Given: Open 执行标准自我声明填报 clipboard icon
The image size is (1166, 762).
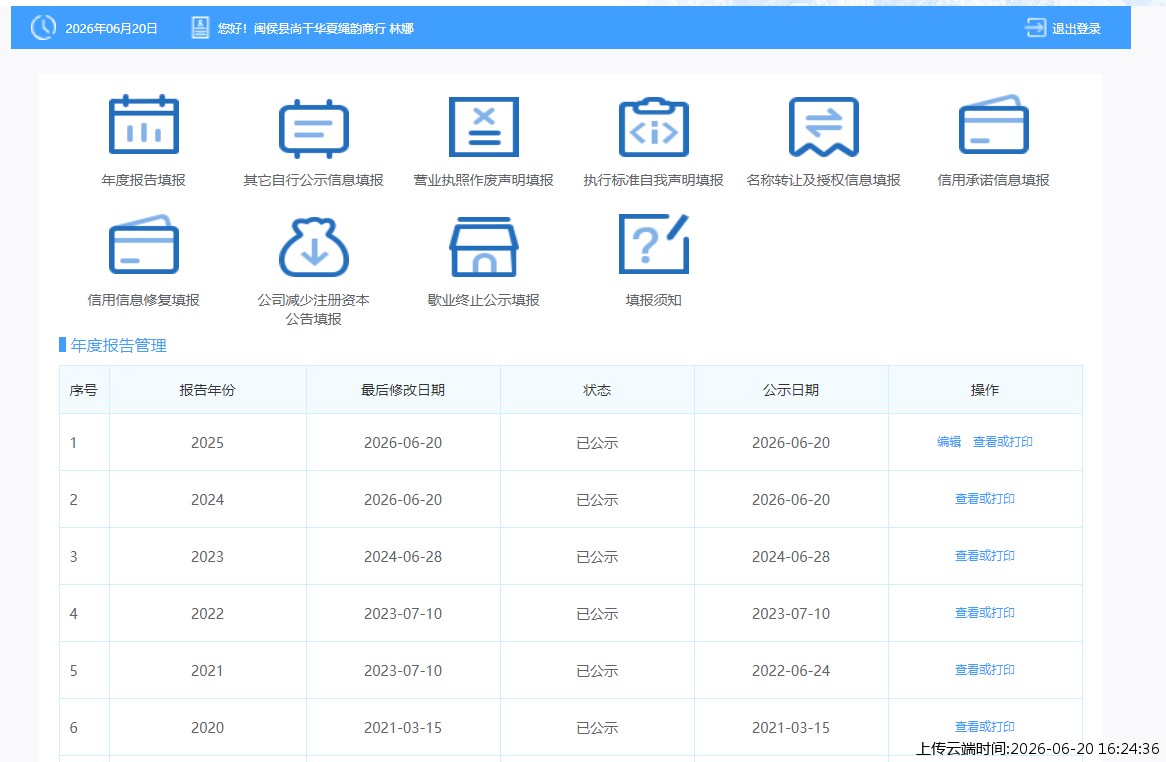Looking at the screenshot, I should point(654,126).
